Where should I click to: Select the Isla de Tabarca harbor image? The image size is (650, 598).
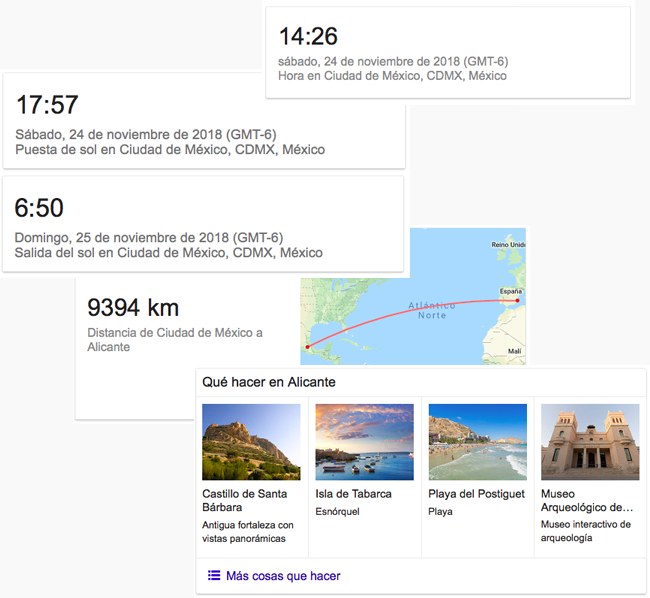coord(364,442)
